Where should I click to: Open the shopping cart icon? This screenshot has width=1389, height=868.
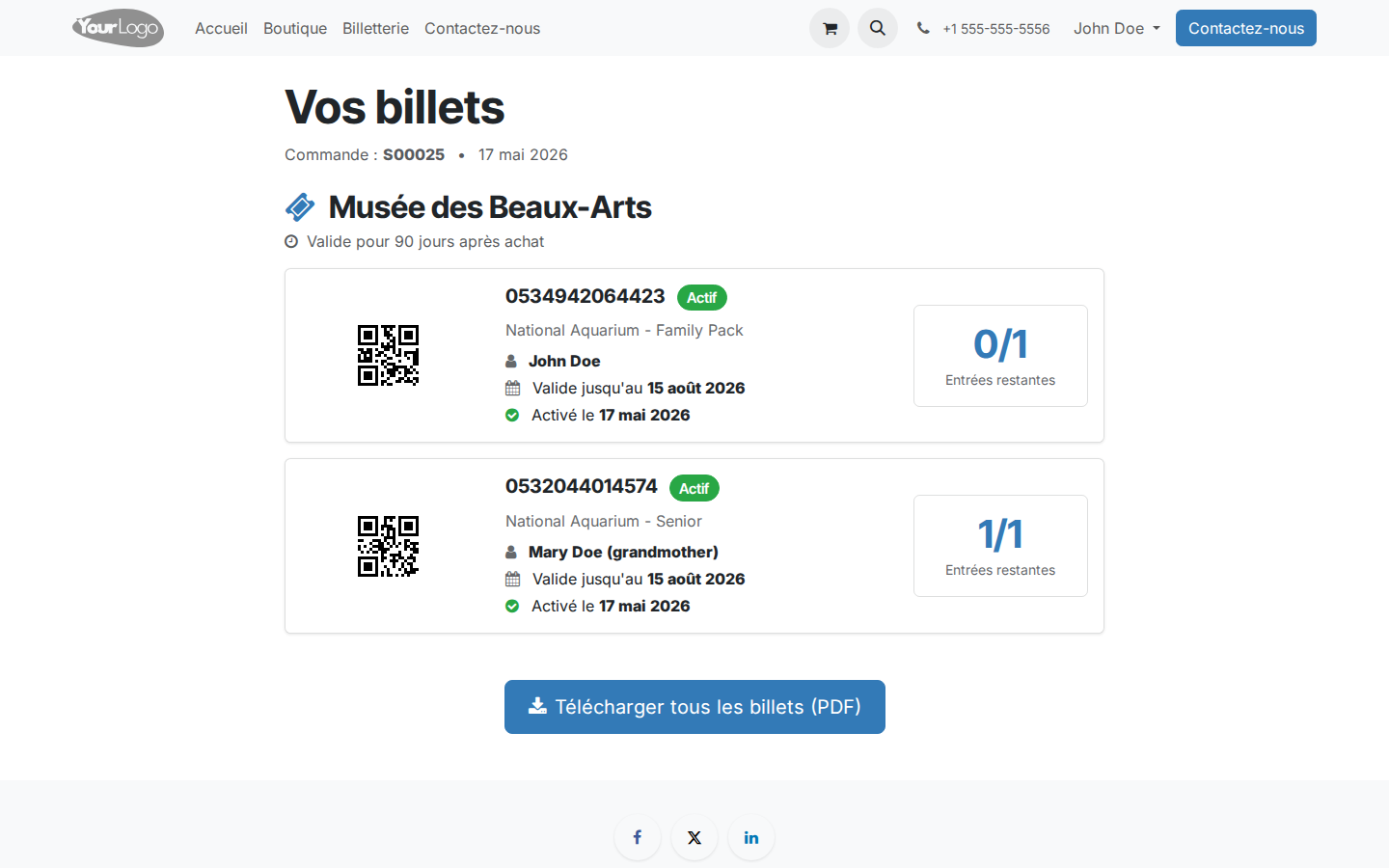click(x=830, y=28)
